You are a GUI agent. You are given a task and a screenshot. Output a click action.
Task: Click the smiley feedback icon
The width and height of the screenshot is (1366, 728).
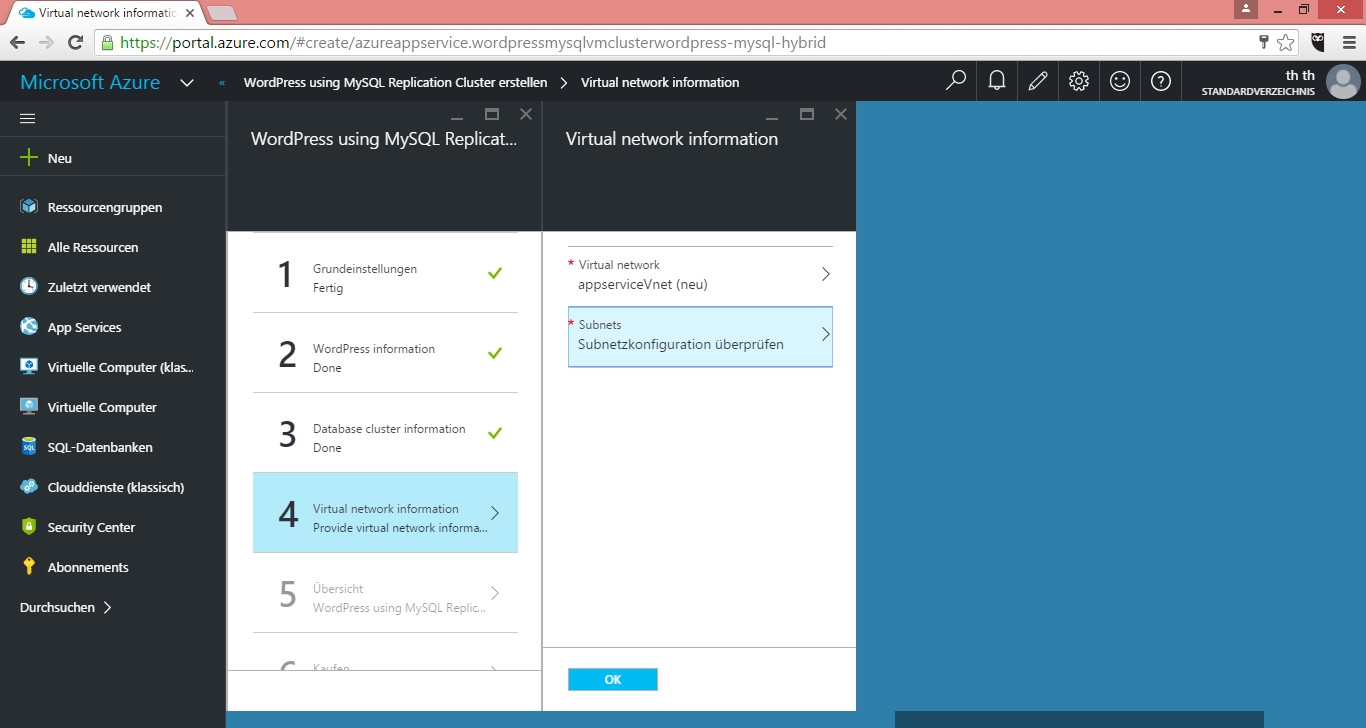(1120, 81)
